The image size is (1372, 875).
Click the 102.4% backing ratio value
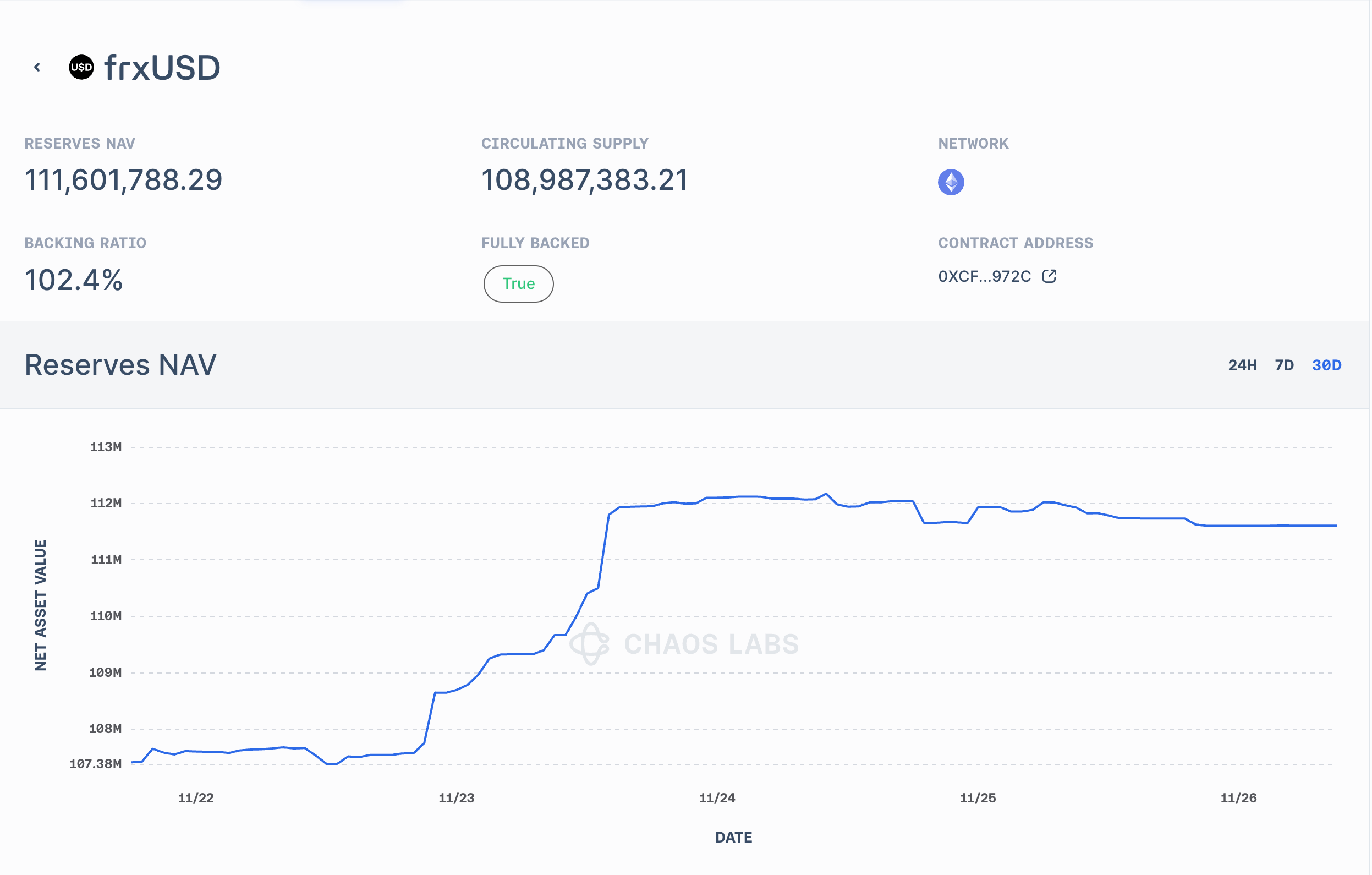[74, 281]
